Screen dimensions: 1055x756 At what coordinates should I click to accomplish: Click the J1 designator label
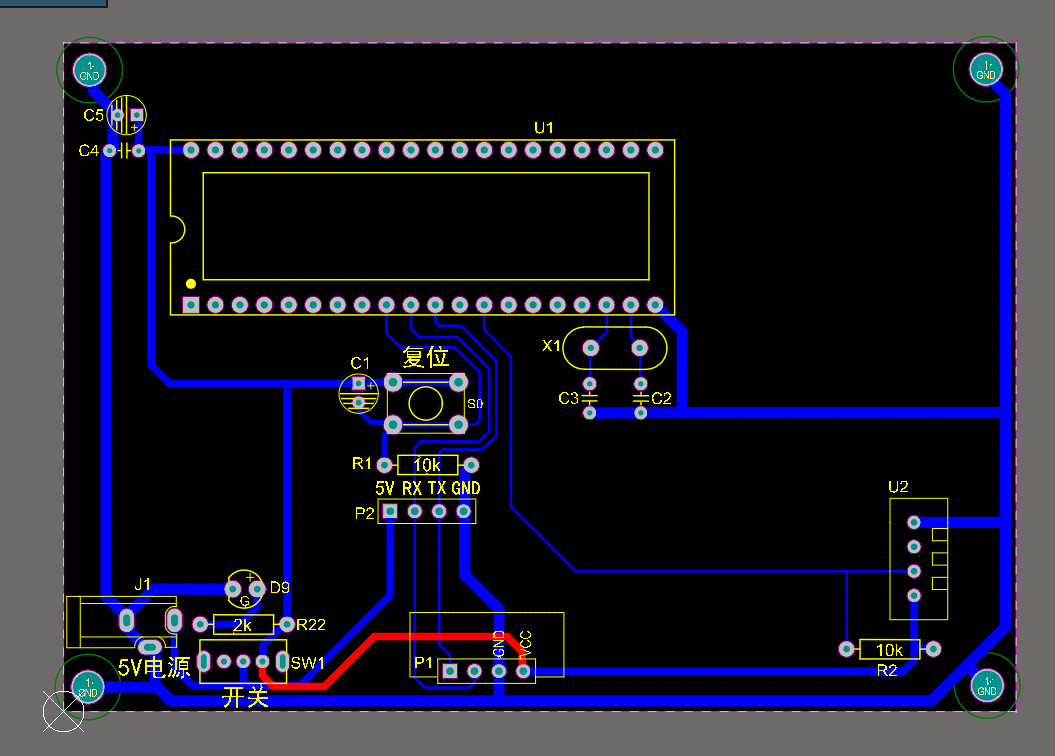142,584
